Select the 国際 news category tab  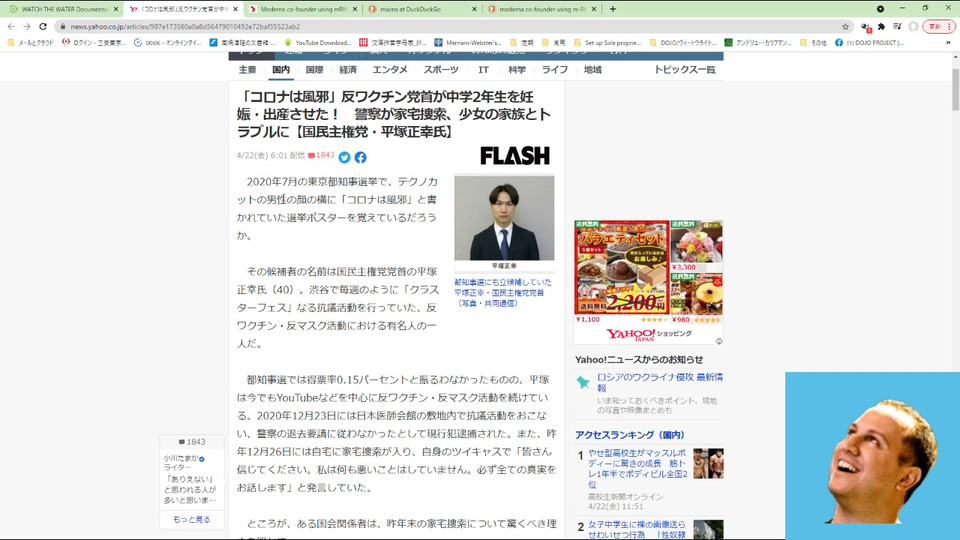coord(314,70)
